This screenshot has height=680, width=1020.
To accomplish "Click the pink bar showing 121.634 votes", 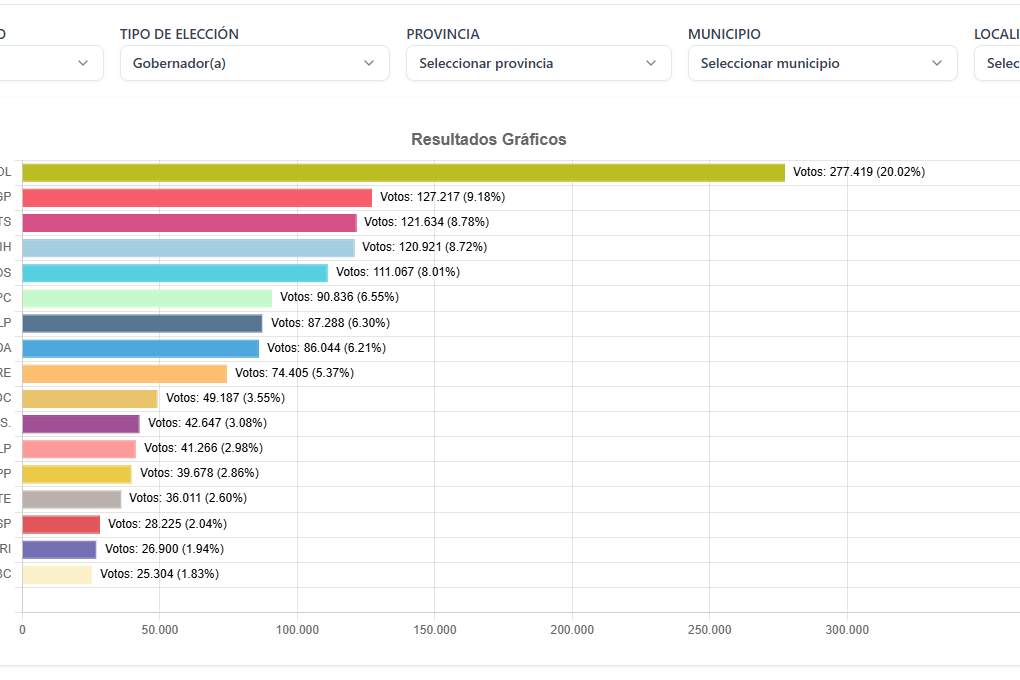I will [190, 221].
